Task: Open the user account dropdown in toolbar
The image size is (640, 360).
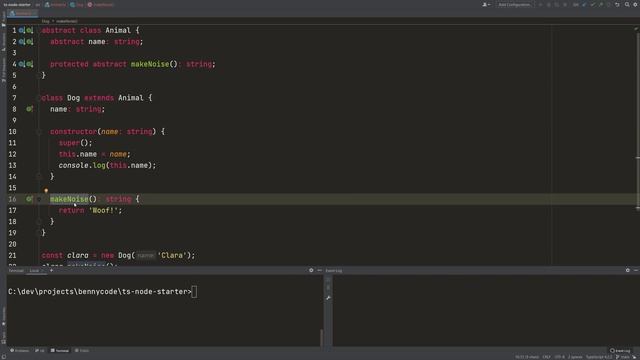Action: point(486,5)
